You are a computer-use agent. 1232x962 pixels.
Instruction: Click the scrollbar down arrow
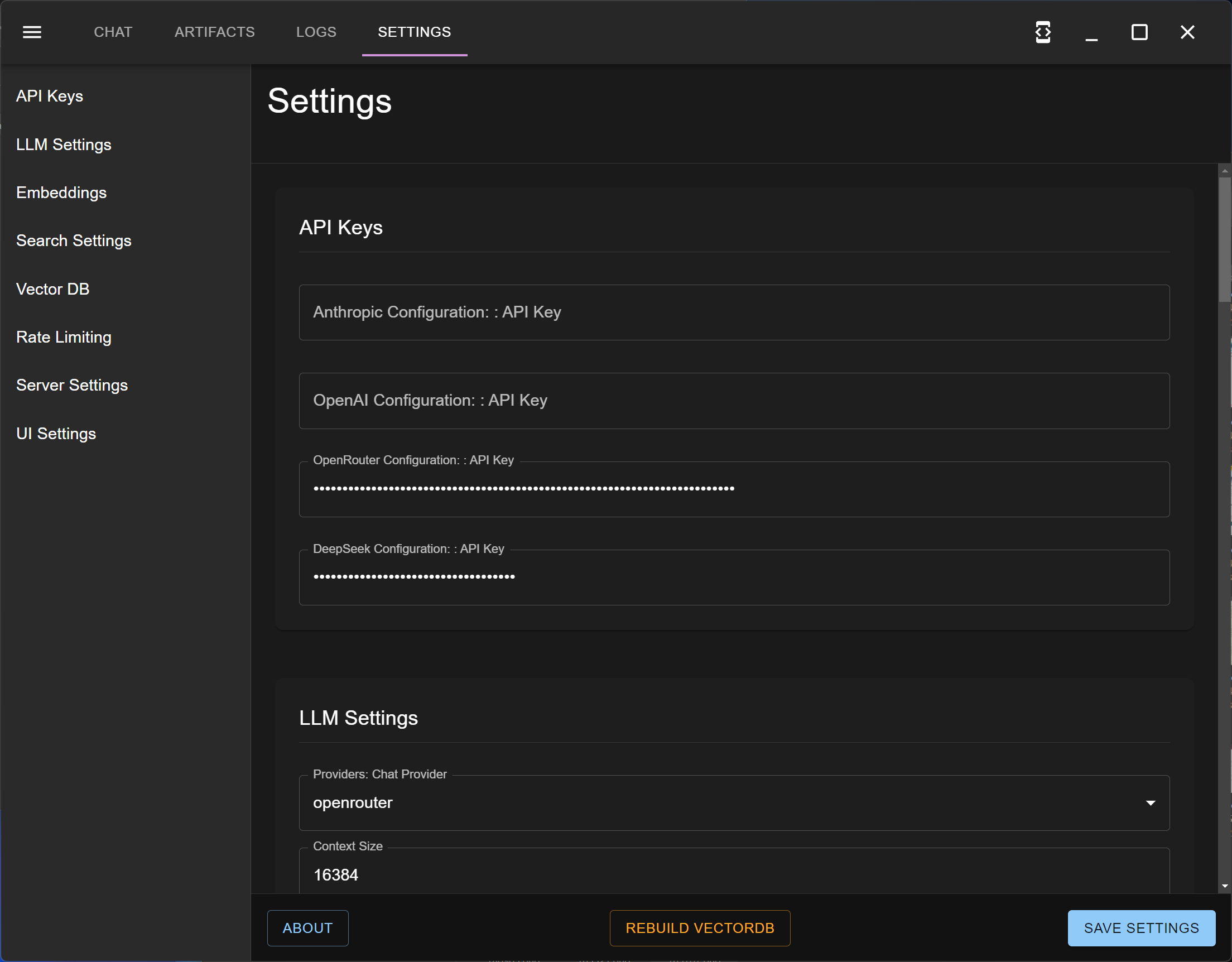1225,887
